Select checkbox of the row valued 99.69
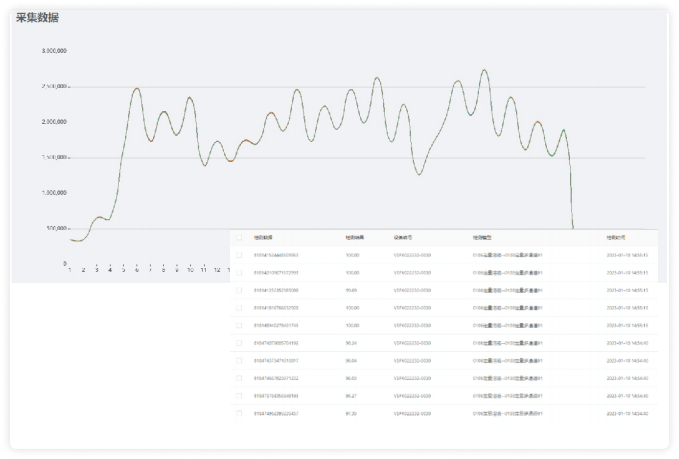 point(238,290)
